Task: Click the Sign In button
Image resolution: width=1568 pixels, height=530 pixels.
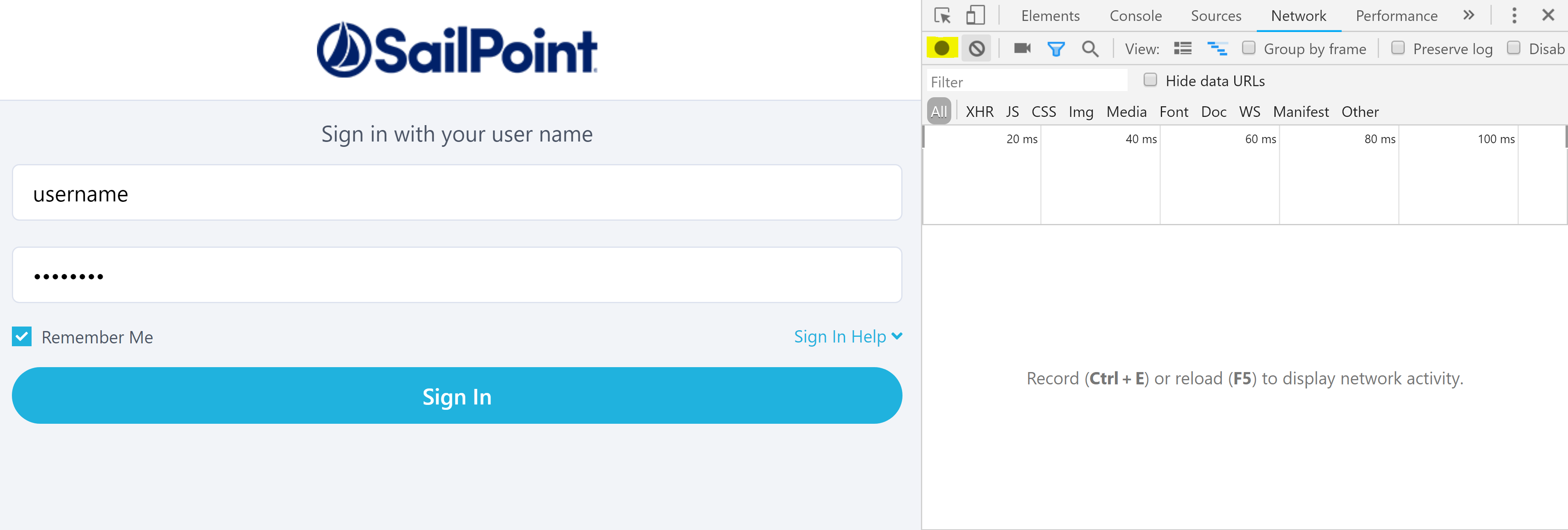Action: pos(456,396)
